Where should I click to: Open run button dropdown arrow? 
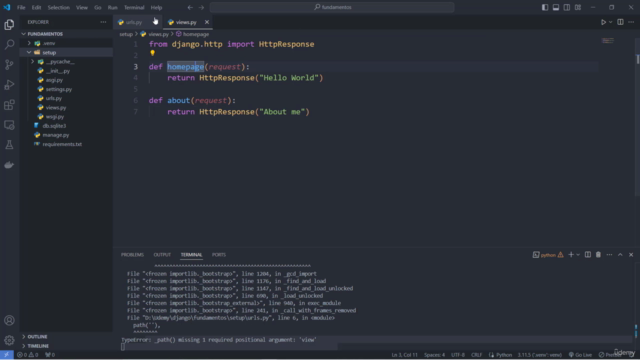point(611,22)
